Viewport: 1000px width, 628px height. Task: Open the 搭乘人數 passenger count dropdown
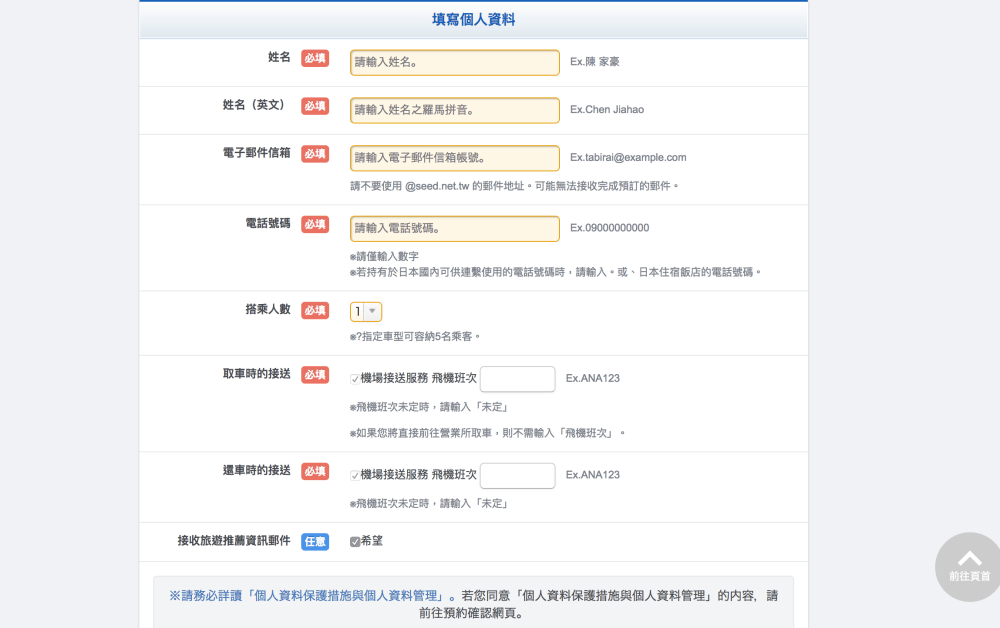pyautogui.click(x=366, y=312)
